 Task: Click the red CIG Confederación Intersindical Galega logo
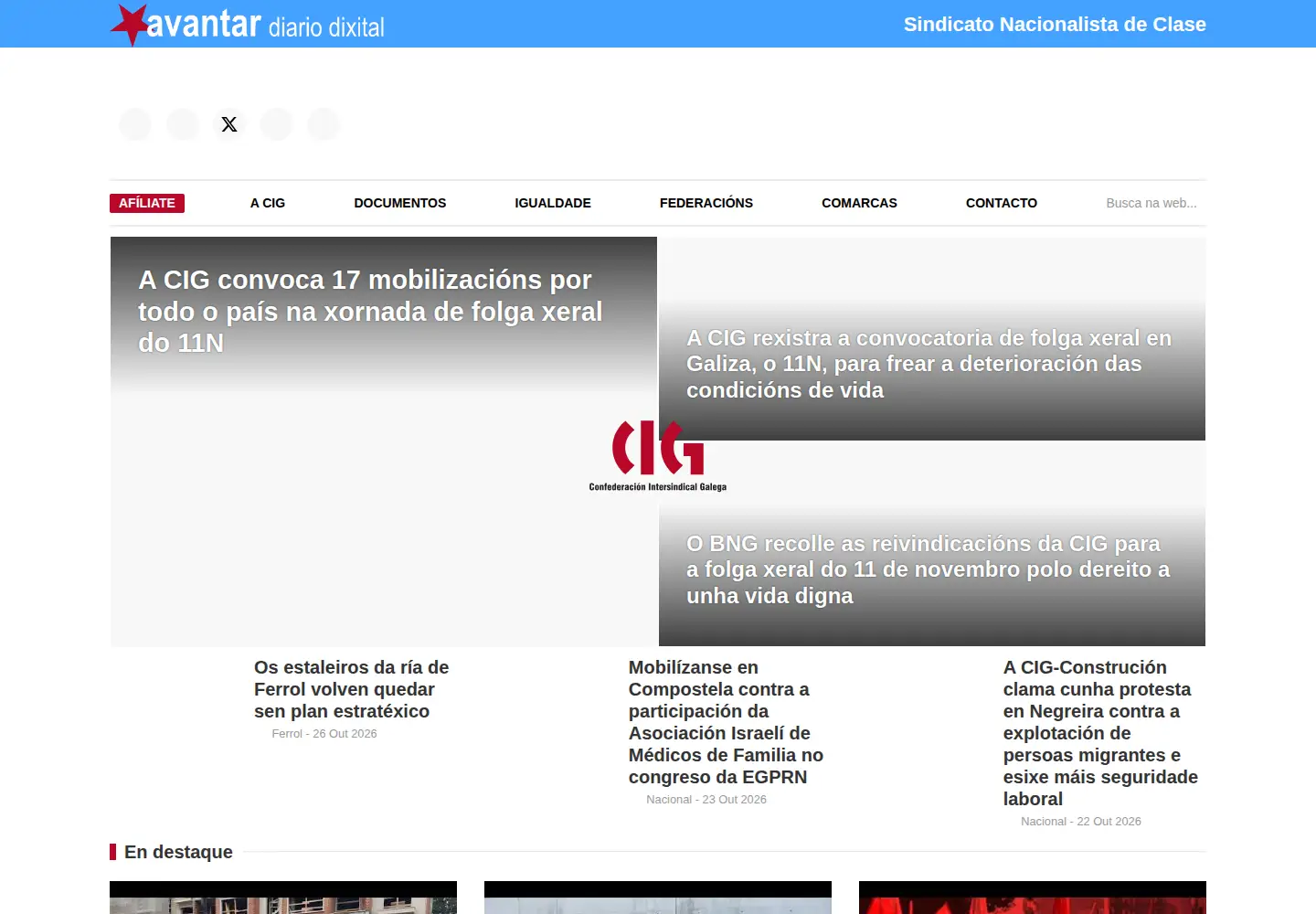pos(658,456)
